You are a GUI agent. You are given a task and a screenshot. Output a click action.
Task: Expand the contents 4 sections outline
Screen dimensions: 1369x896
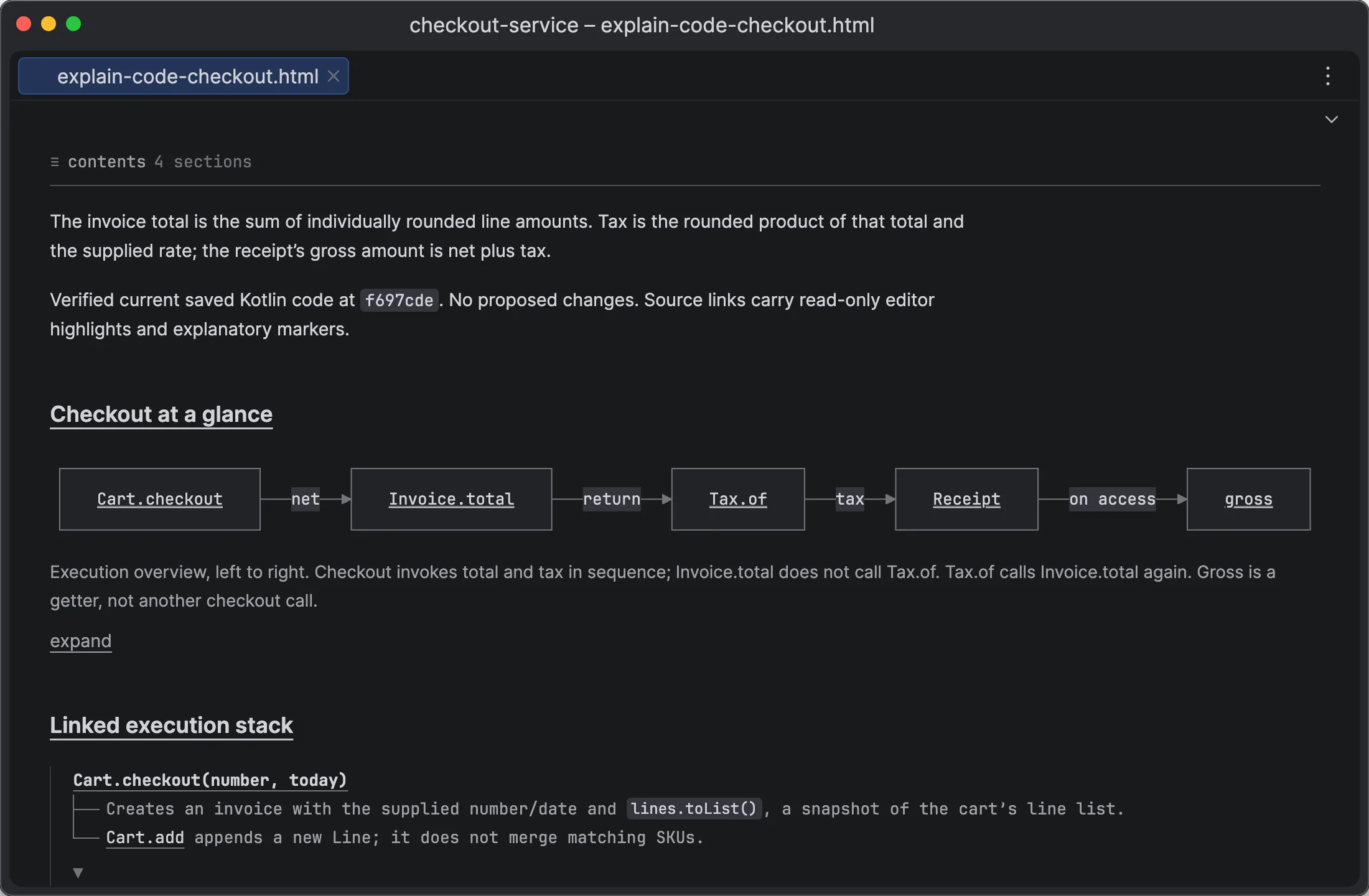(x=151, y=162)
